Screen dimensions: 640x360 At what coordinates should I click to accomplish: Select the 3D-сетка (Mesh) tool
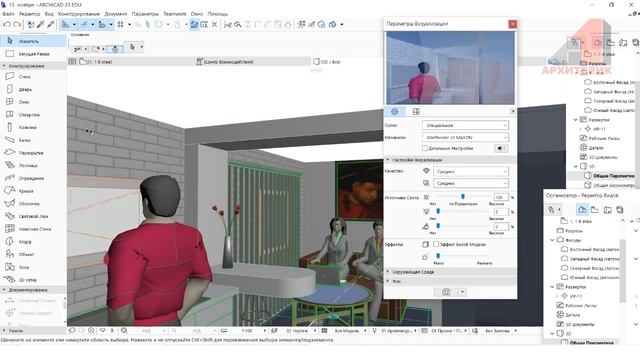click(33, 280)
